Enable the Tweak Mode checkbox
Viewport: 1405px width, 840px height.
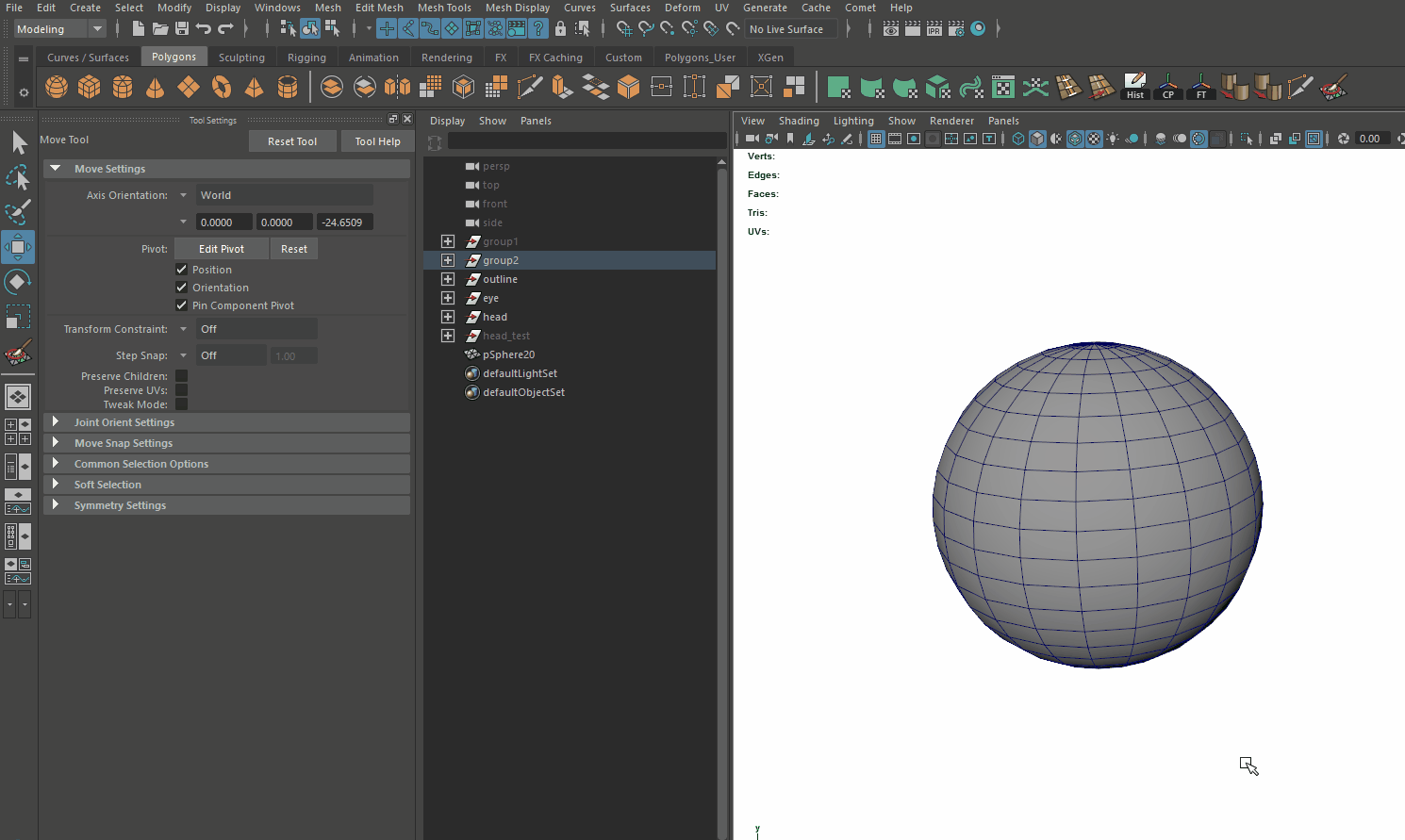pyautogui.click(x=181, y=404)
